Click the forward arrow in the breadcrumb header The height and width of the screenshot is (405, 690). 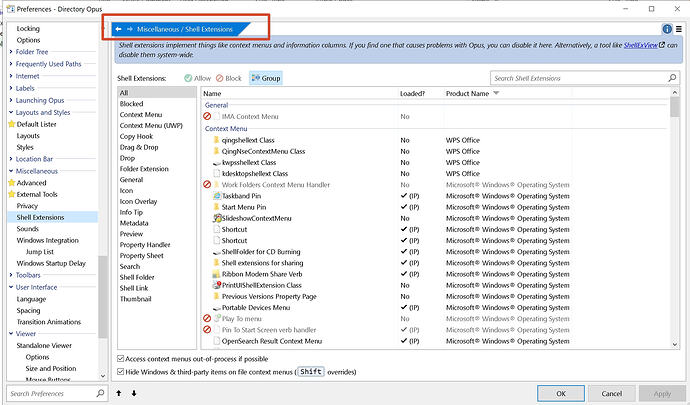tap(131, 30)
